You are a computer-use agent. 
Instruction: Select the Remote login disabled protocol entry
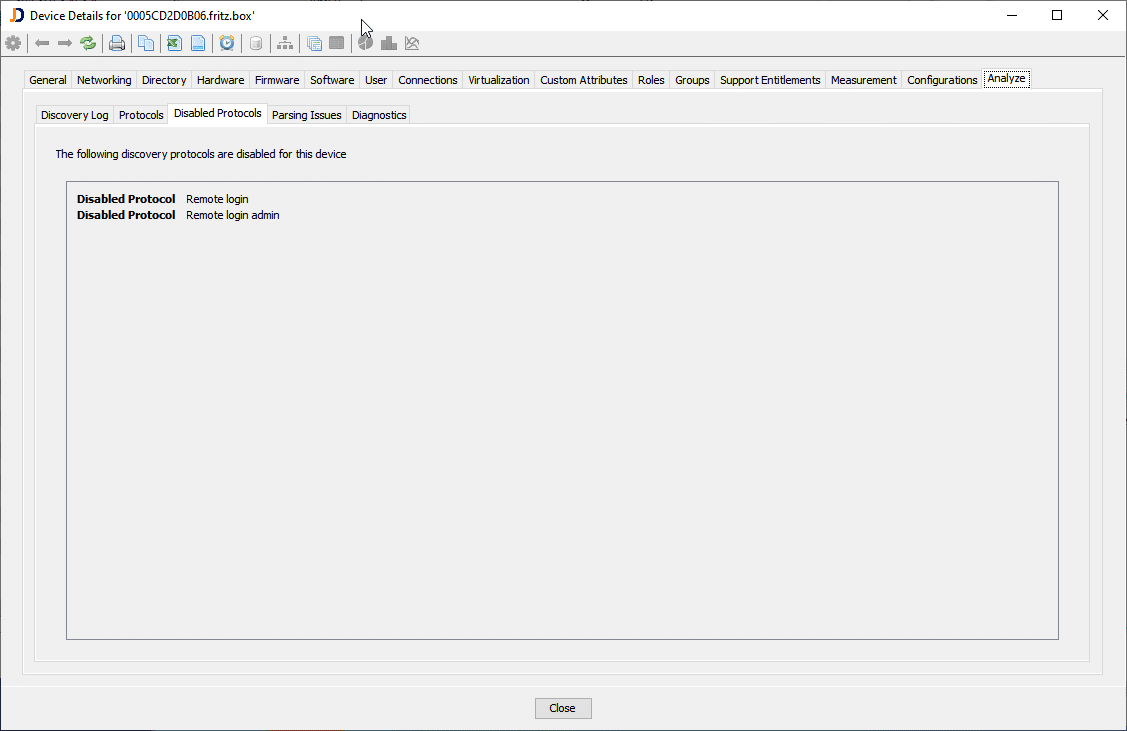point(217,198)
